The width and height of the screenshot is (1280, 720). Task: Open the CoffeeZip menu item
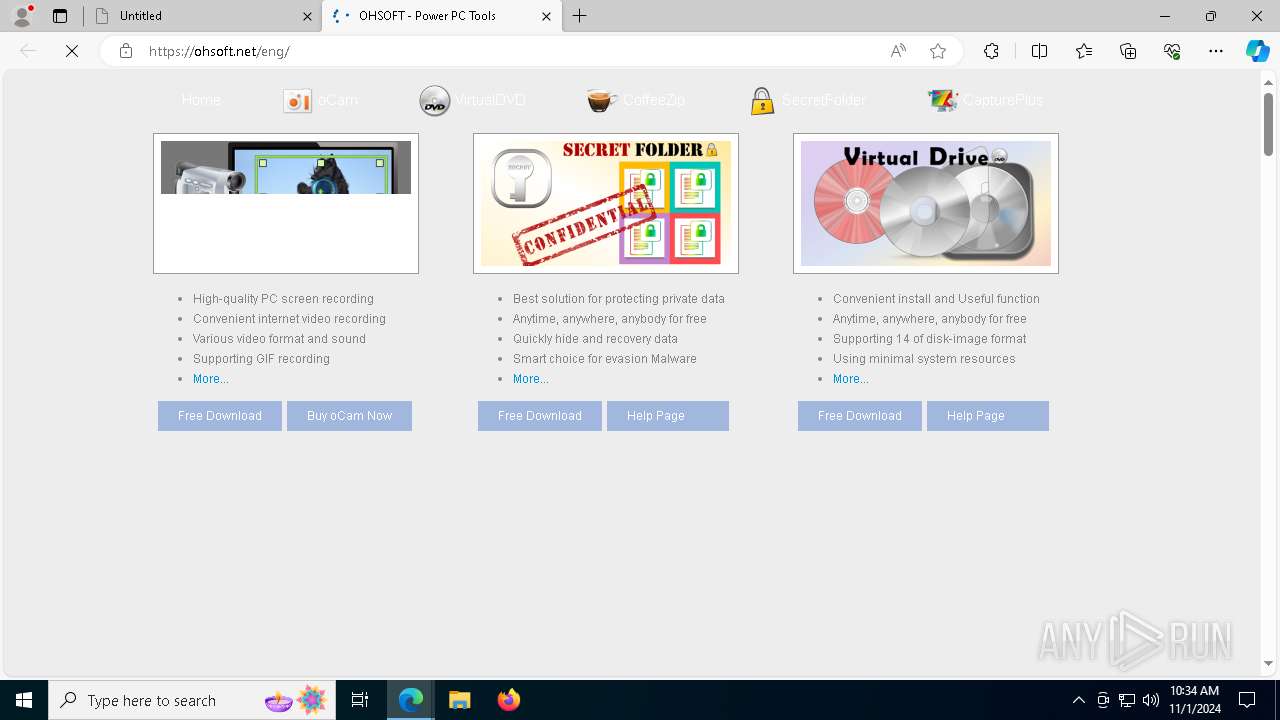coord(636,100)
